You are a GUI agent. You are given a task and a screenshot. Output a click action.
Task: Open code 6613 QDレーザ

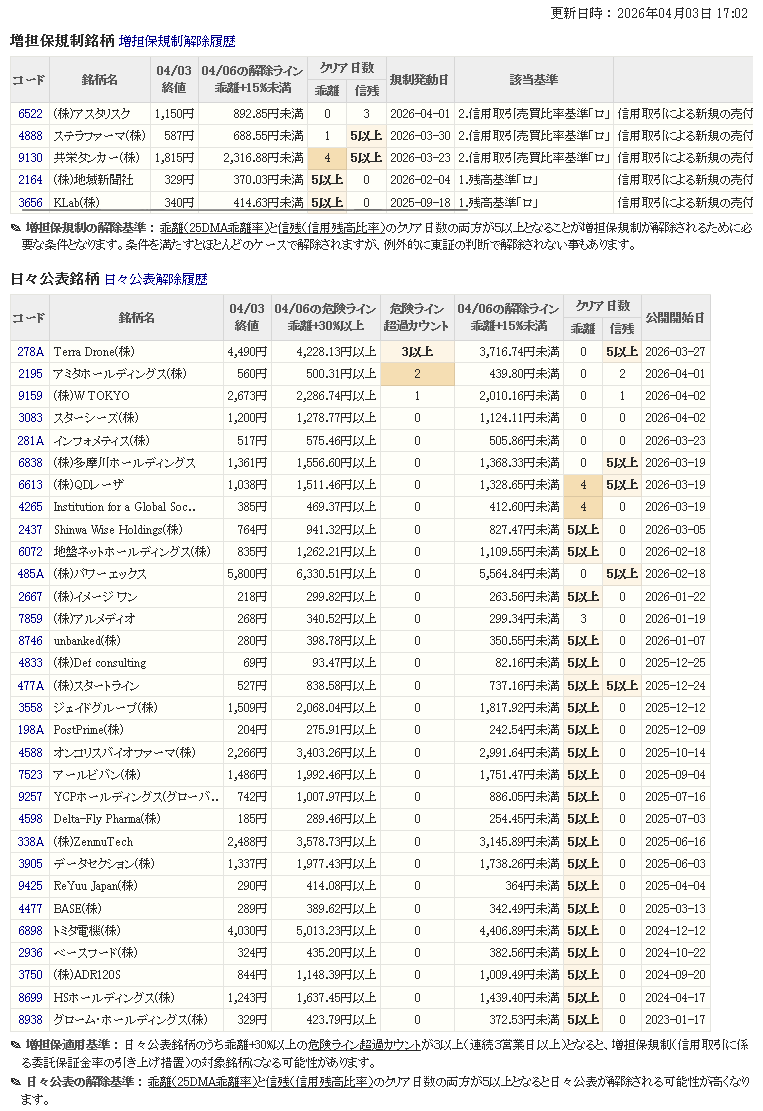[30, 485]
